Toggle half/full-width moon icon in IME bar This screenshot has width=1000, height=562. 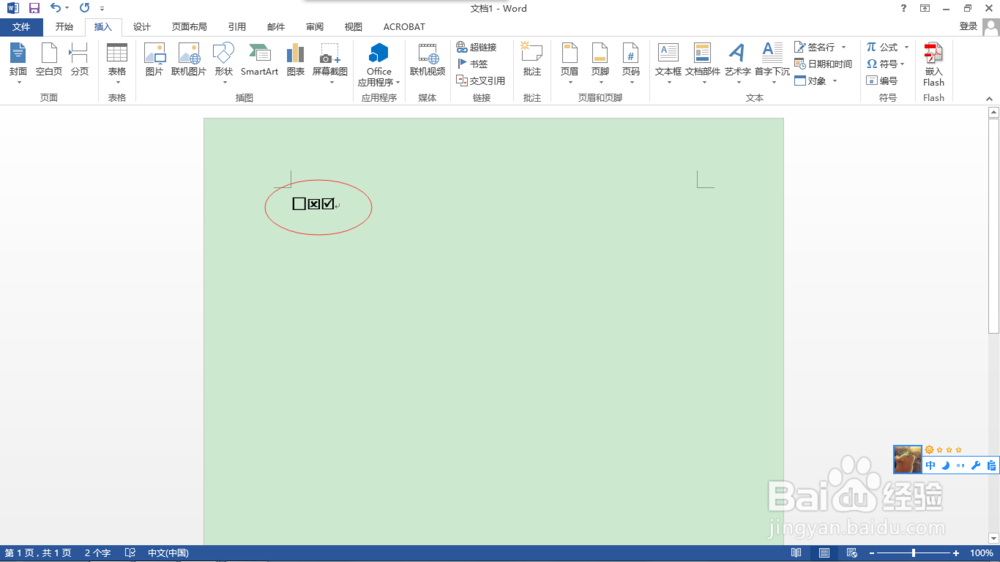tap(946, 466)
